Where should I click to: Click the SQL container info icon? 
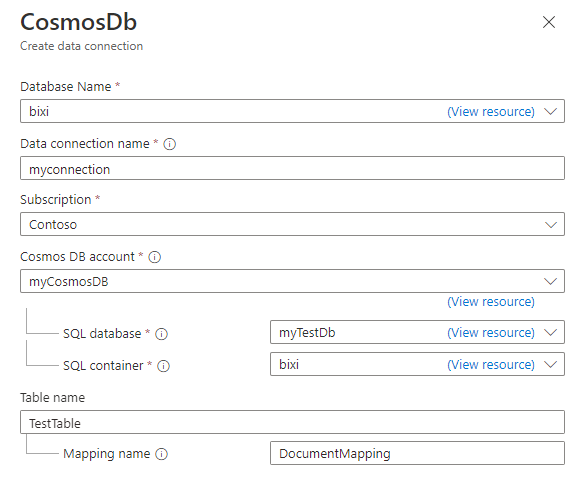coord(163,366)
